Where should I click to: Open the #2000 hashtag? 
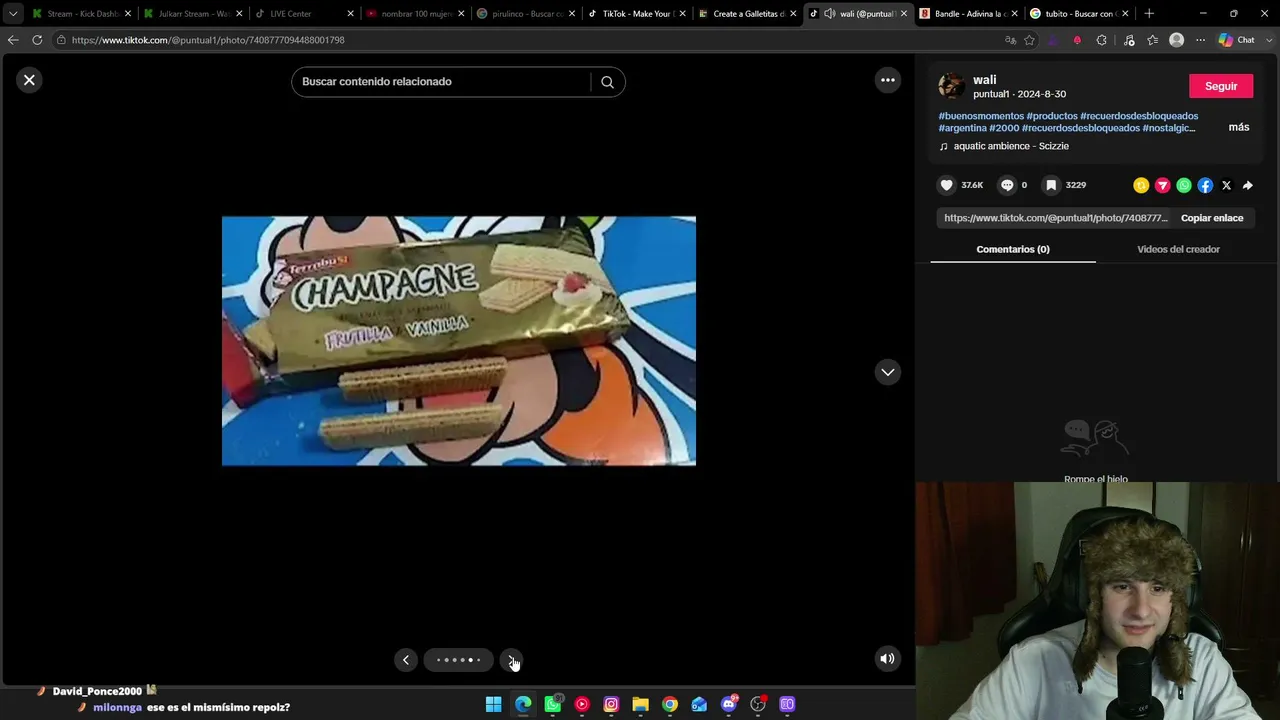click(x=1004, y=128)
